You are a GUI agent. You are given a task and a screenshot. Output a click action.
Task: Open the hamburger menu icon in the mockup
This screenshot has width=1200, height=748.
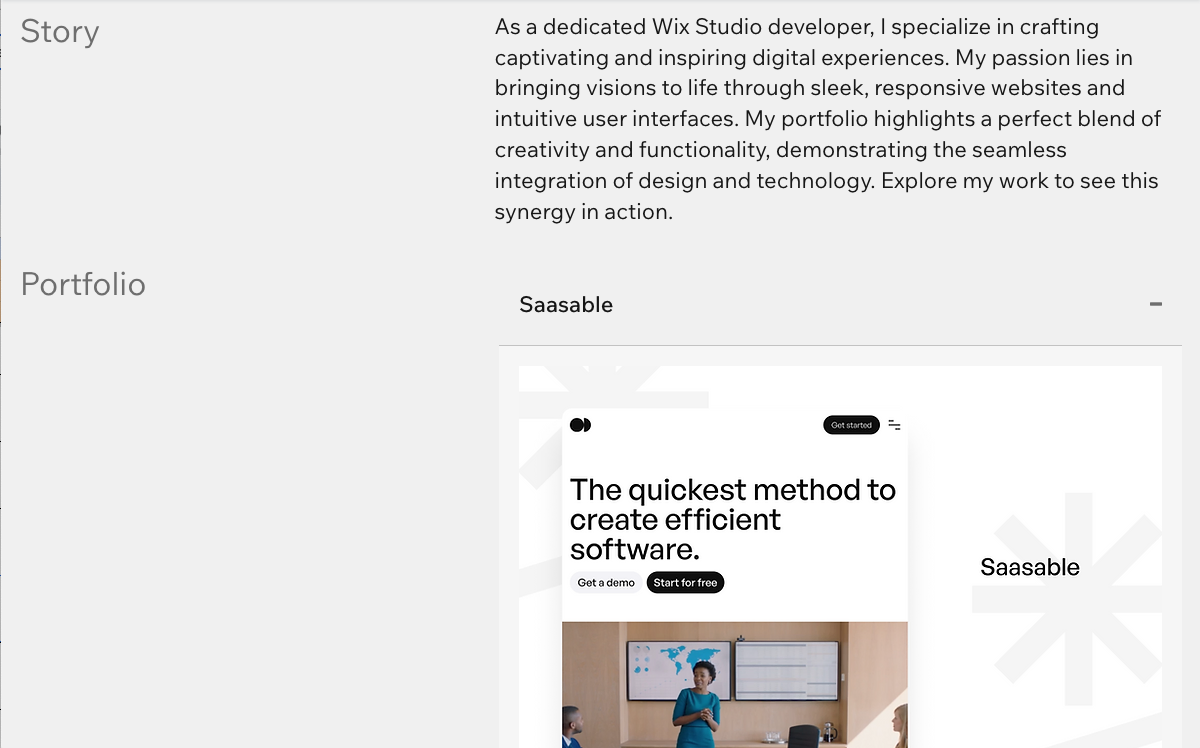point(894,425)
